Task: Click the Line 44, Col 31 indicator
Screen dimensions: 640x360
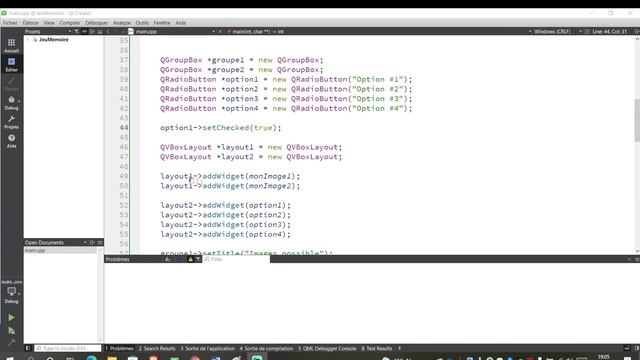Action: point(609,31)
